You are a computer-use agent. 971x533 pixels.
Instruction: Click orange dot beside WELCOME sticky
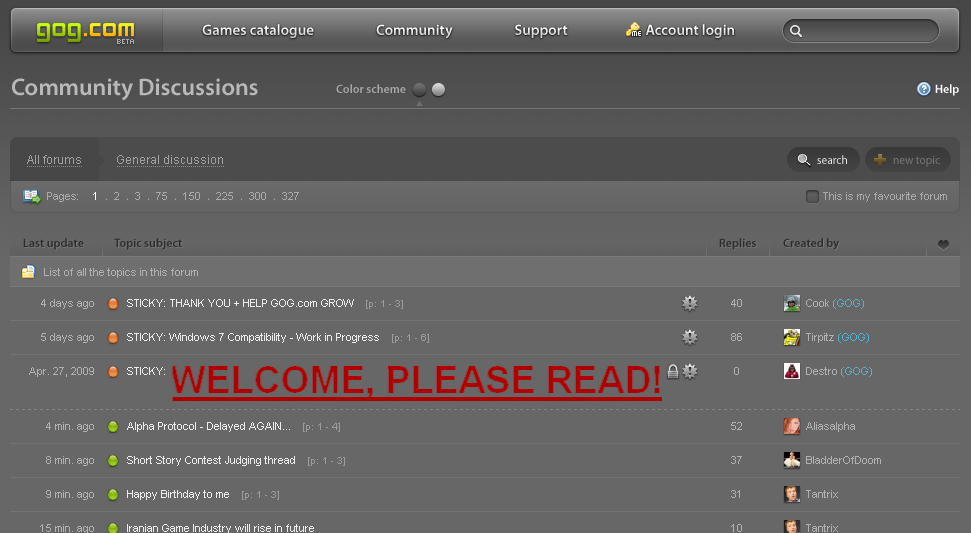pos(113,371)
